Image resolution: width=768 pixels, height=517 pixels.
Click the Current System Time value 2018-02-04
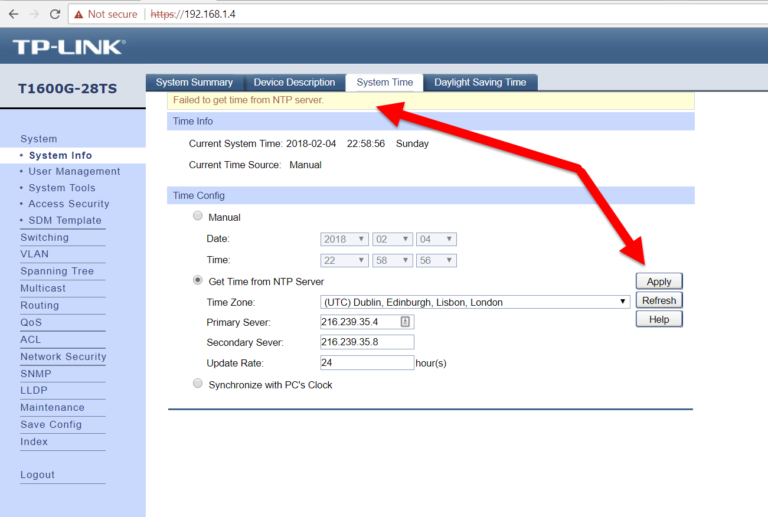click(x=311, y=143)
